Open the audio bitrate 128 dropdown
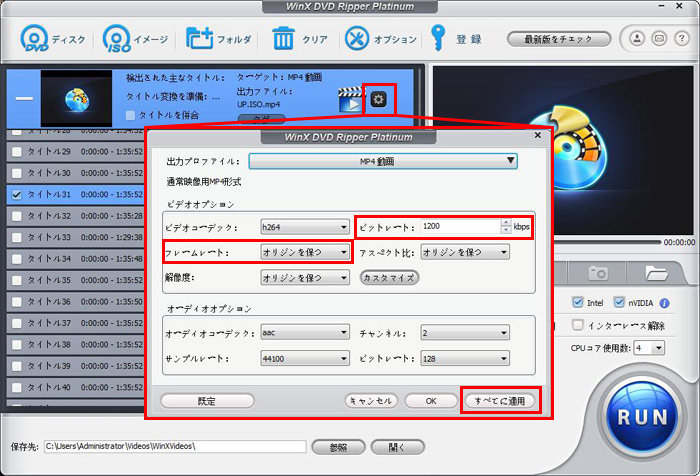Screen dimensions: 700x476 click(x=465, y=359)
